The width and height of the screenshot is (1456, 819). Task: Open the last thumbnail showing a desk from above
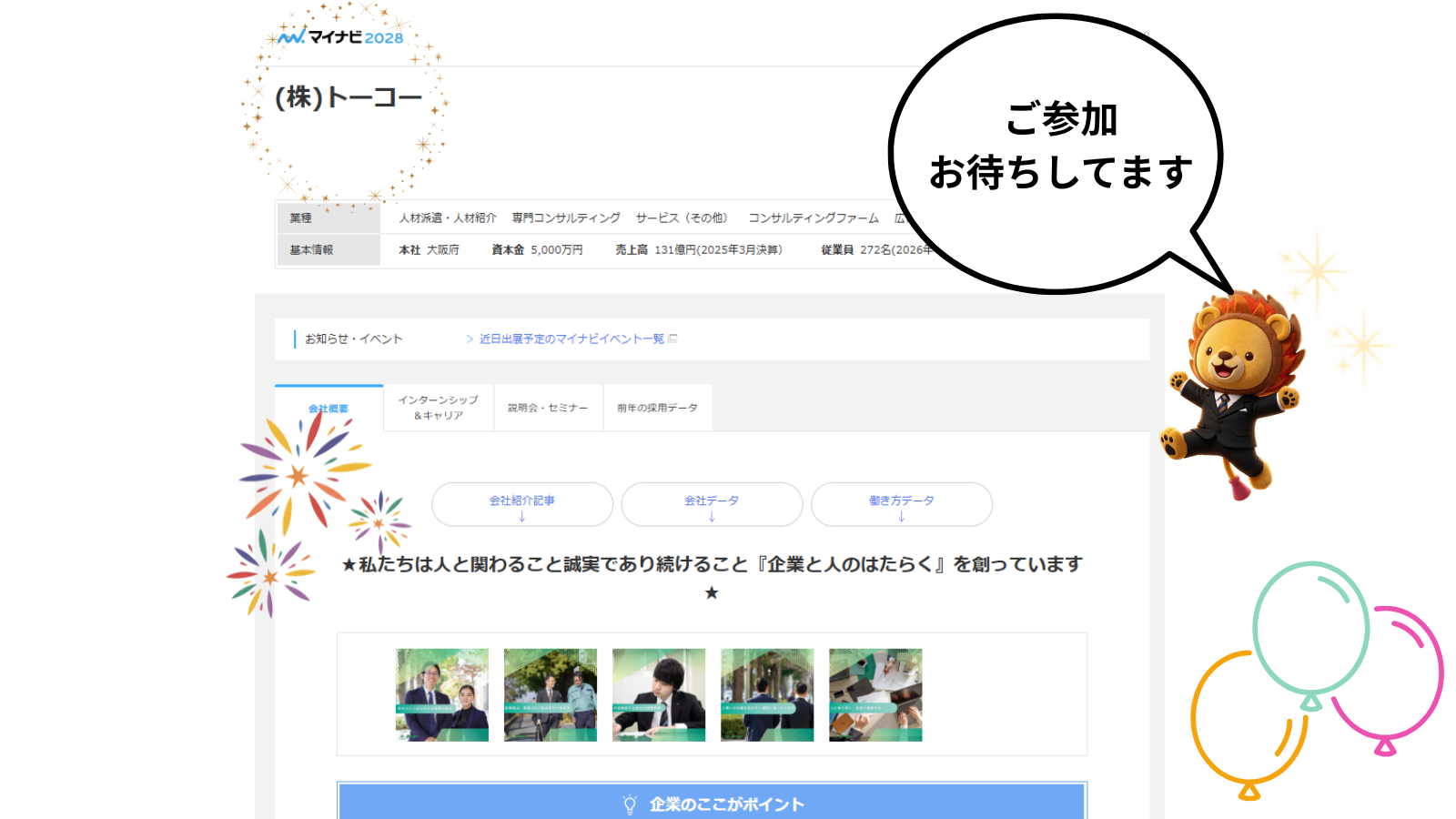(x=875, y=694)
